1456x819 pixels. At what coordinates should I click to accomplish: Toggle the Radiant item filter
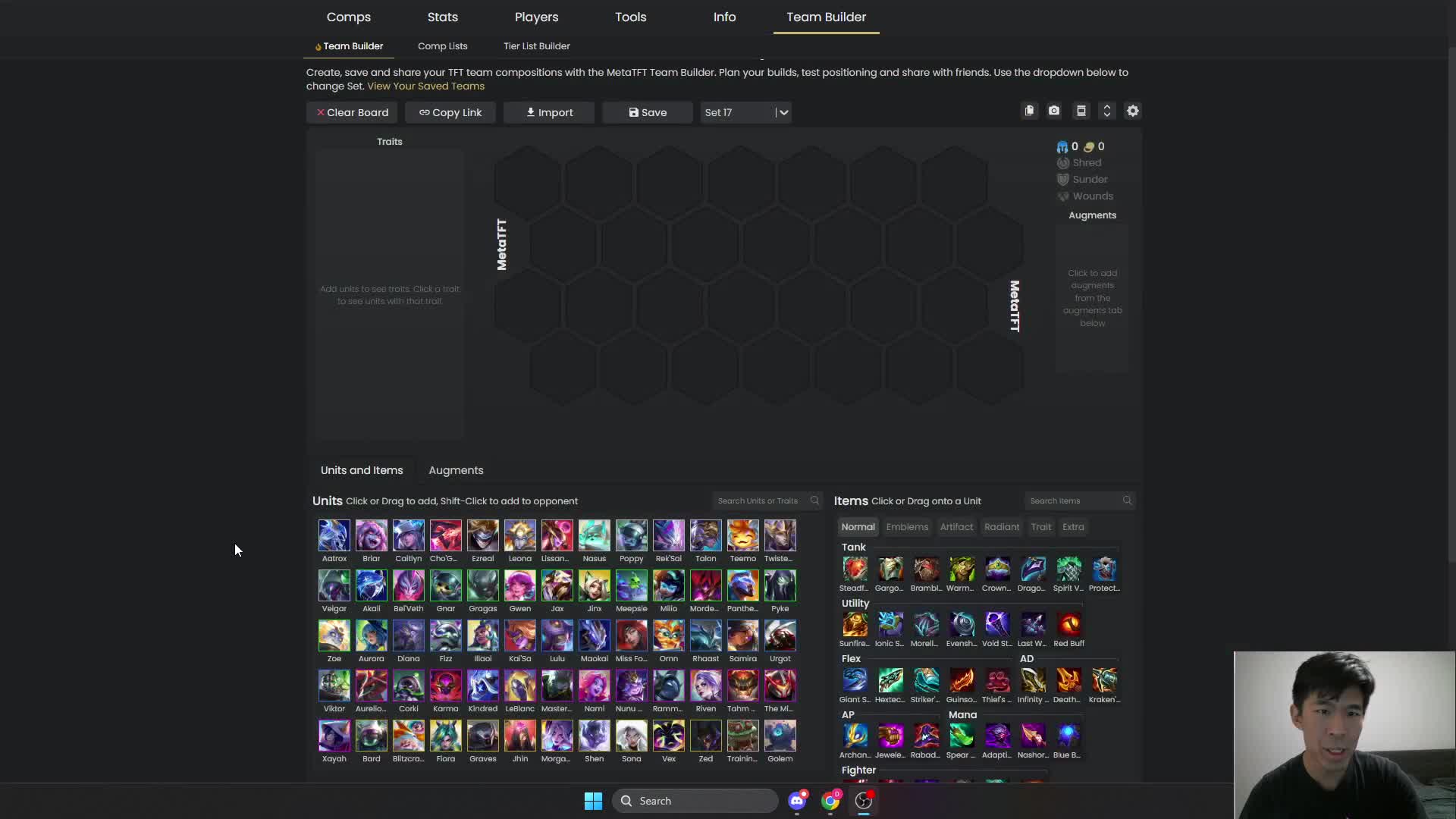point(1001,526)
